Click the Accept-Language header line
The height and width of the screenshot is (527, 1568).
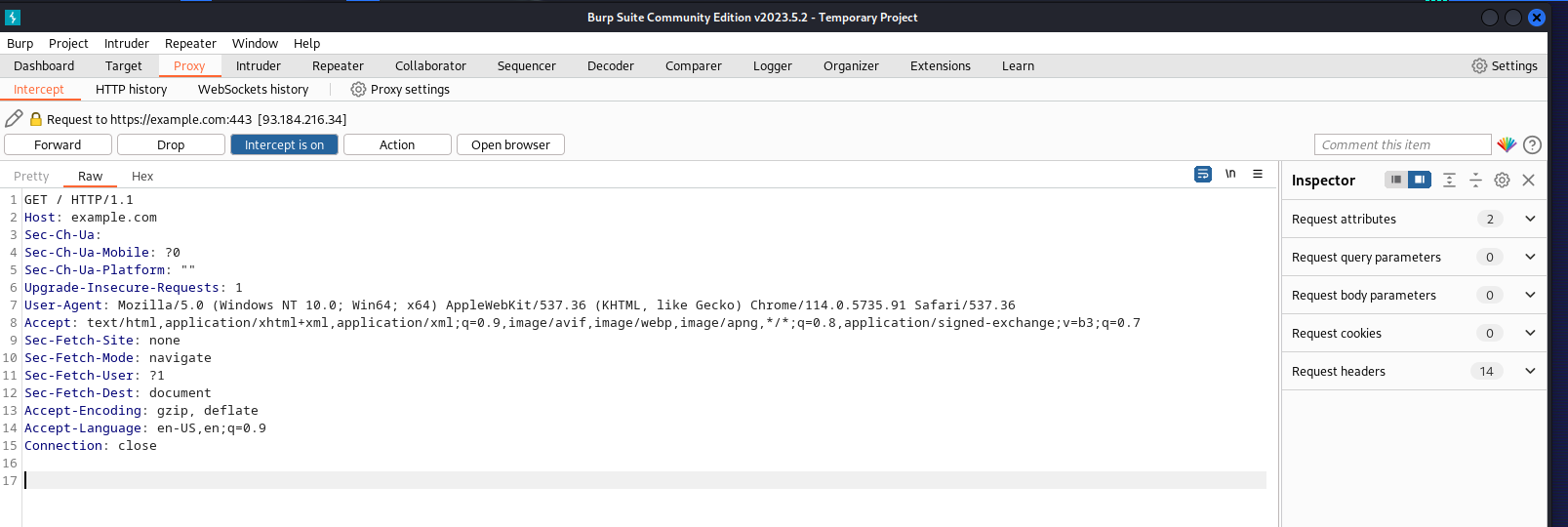[145, 427]
